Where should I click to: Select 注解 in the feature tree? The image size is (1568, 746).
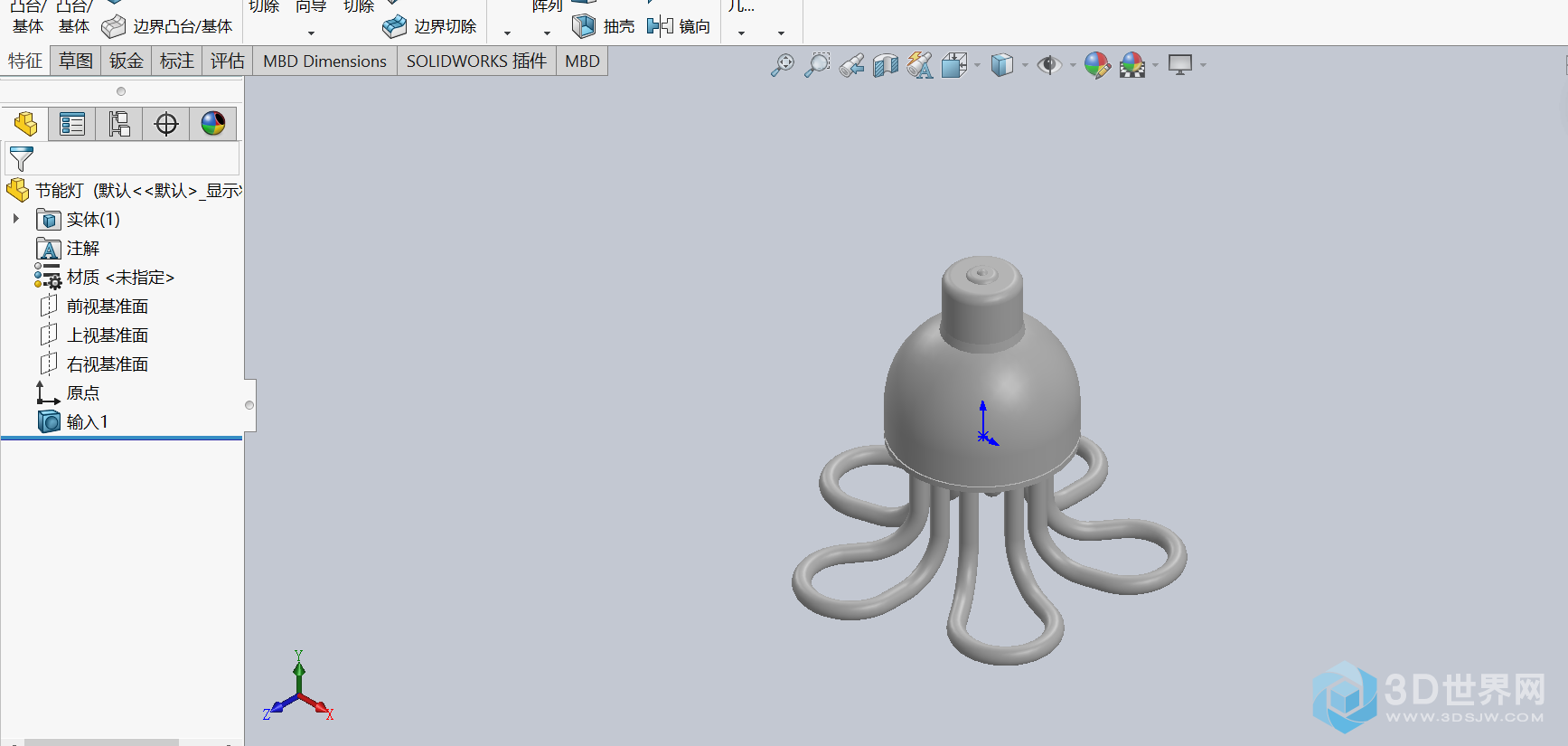[69, 249]
